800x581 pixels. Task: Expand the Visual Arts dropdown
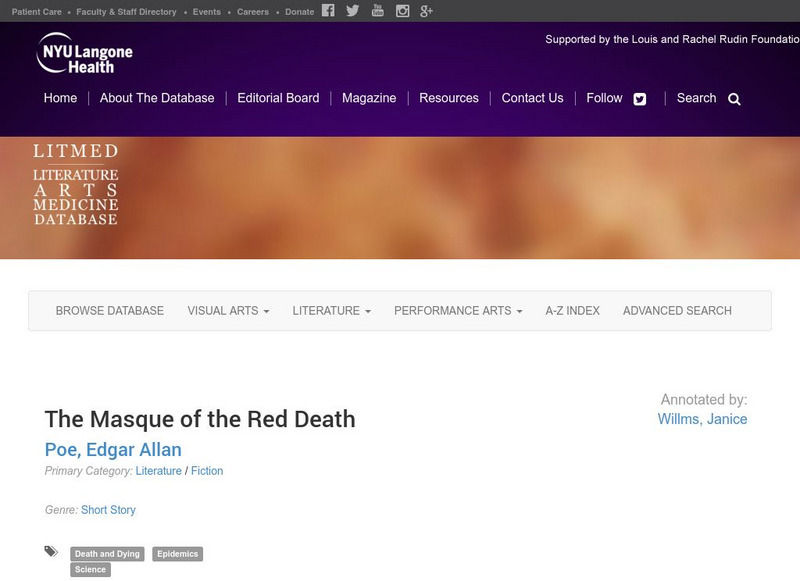228,311
